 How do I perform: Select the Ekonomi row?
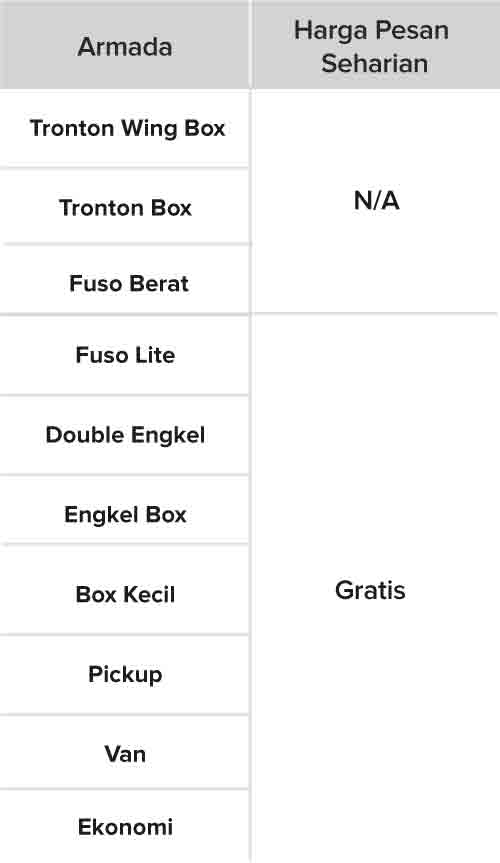click(124, 827)
